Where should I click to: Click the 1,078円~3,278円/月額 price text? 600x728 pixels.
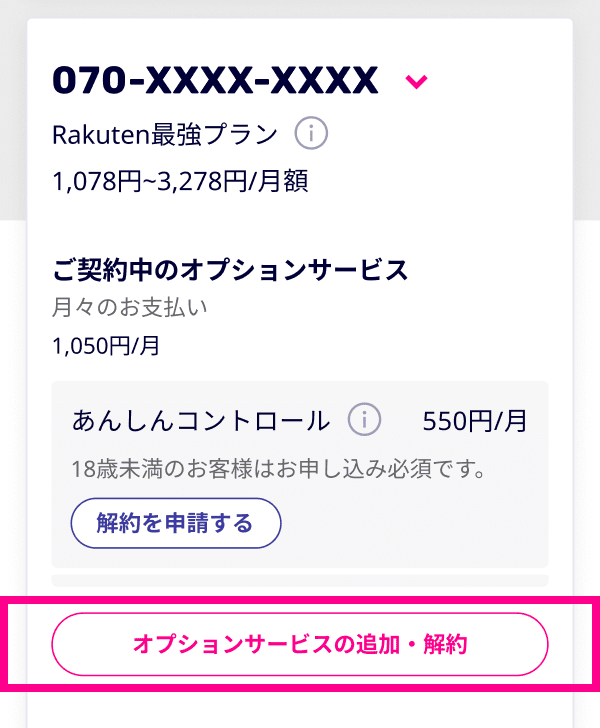pyautogui.click(x=180, y=182)
